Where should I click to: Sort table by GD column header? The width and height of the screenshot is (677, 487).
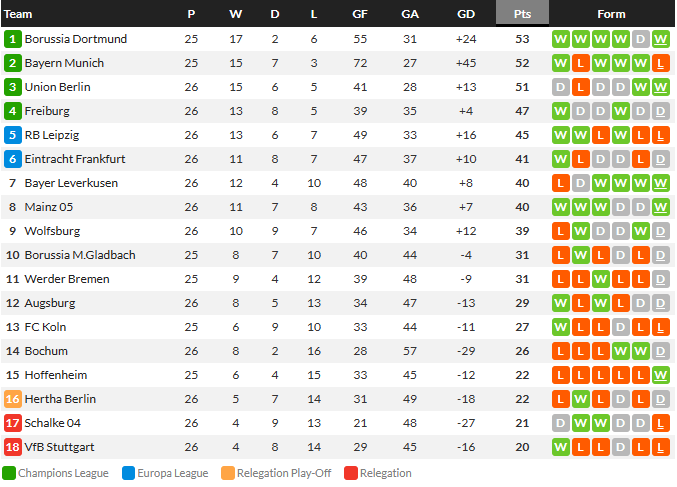click(x=465, y=14)
